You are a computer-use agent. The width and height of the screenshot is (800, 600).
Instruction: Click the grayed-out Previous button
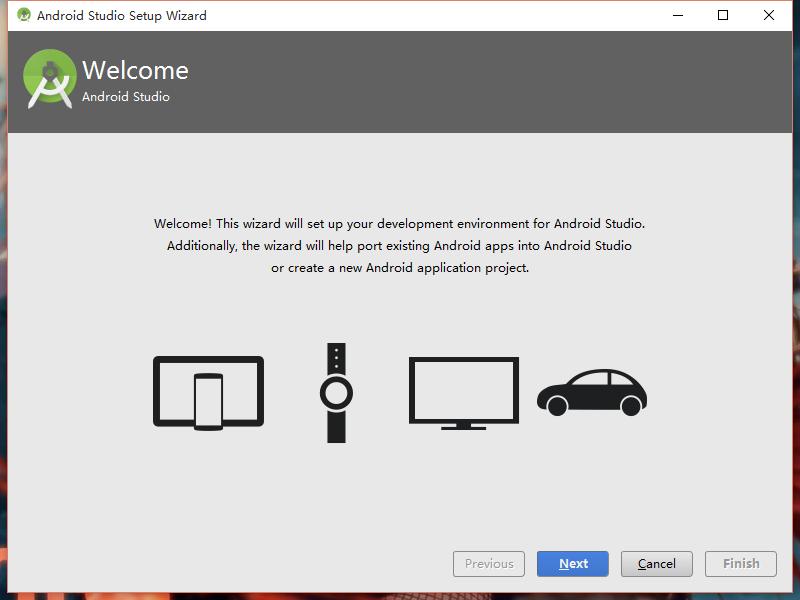click(489, 564)
